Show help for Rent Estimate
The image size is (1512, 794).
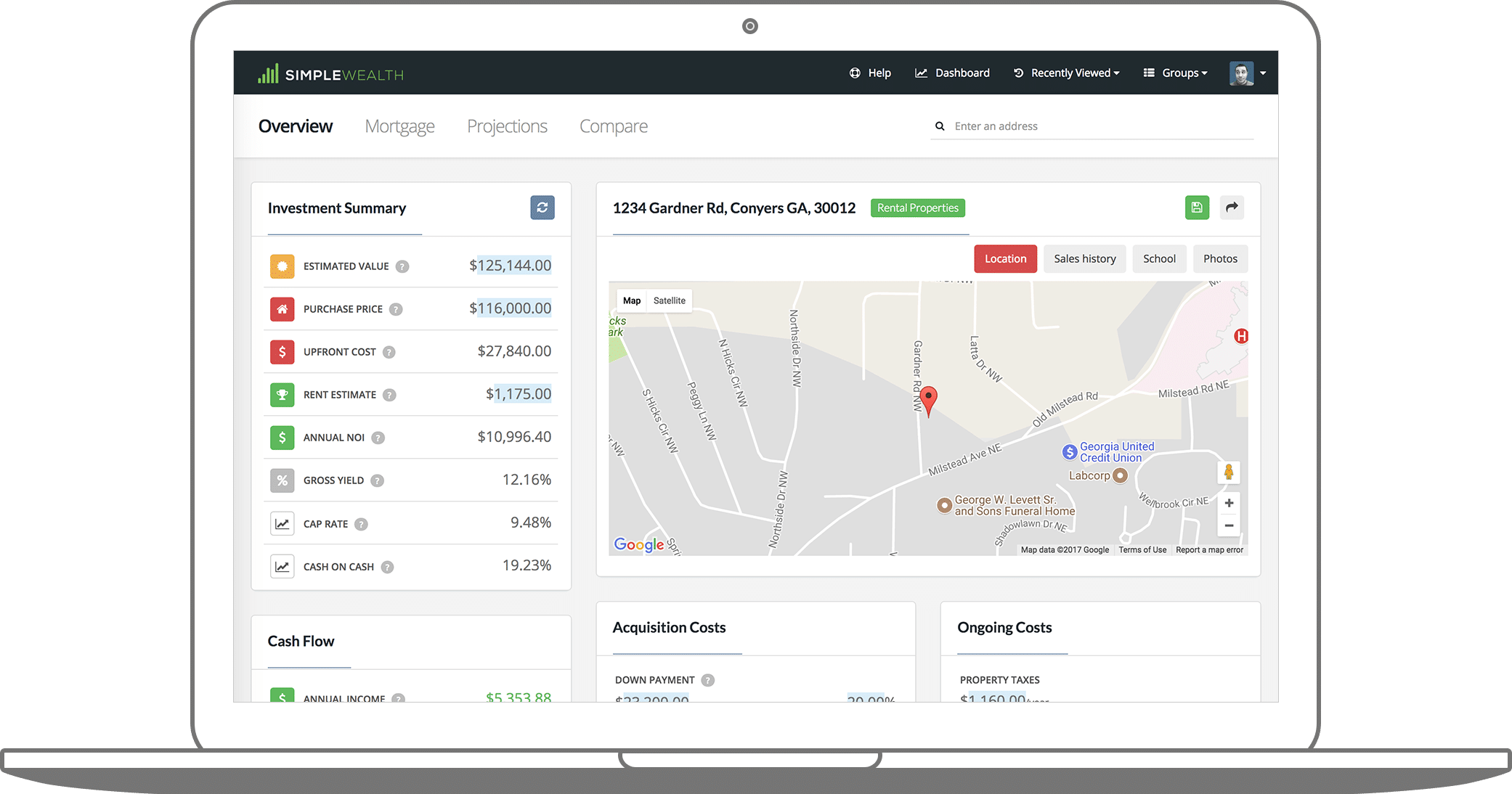[x=390, y=395]
